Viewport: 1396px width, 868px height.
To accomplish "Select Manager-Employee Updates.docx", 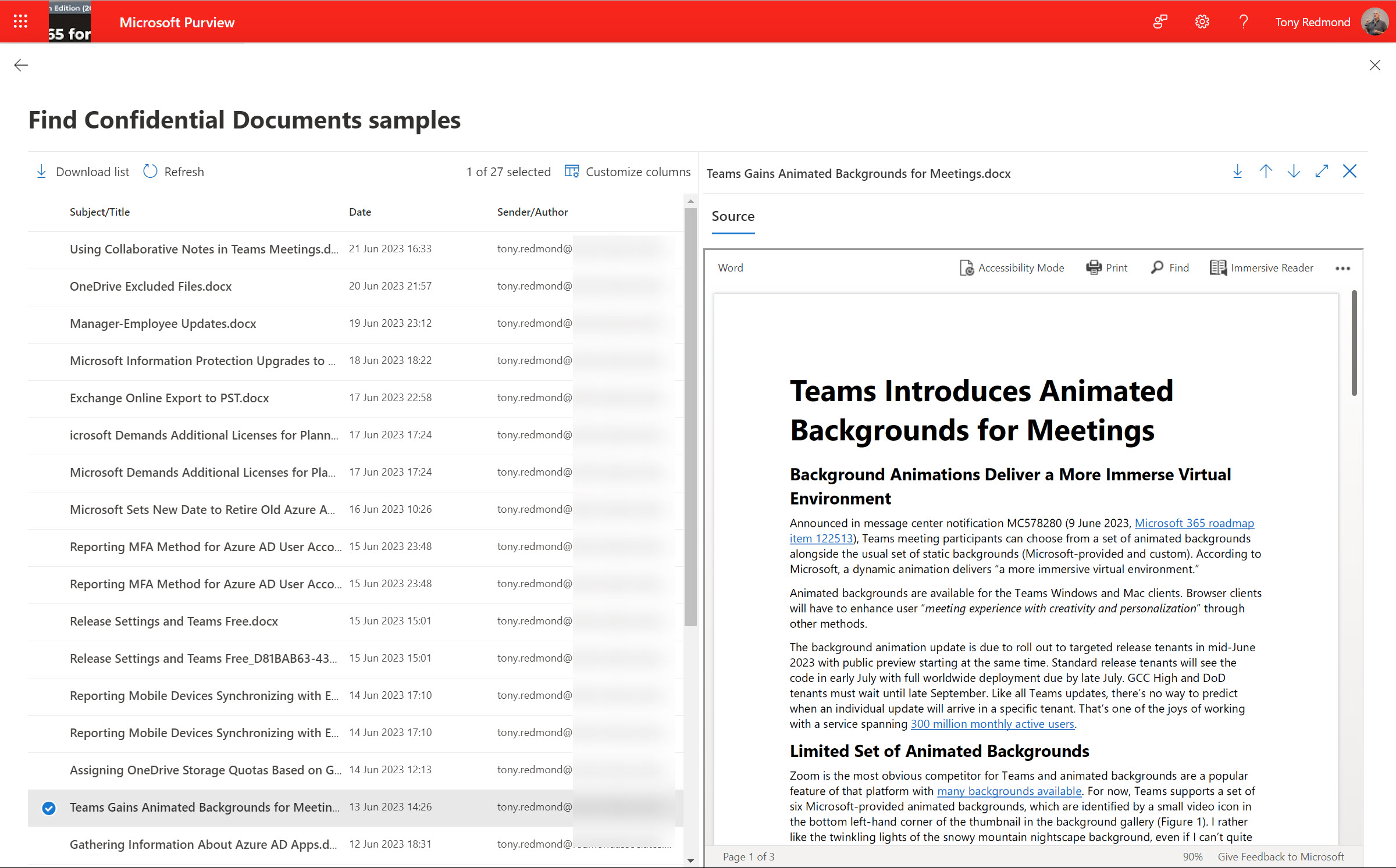I will (x=355, y=324).
